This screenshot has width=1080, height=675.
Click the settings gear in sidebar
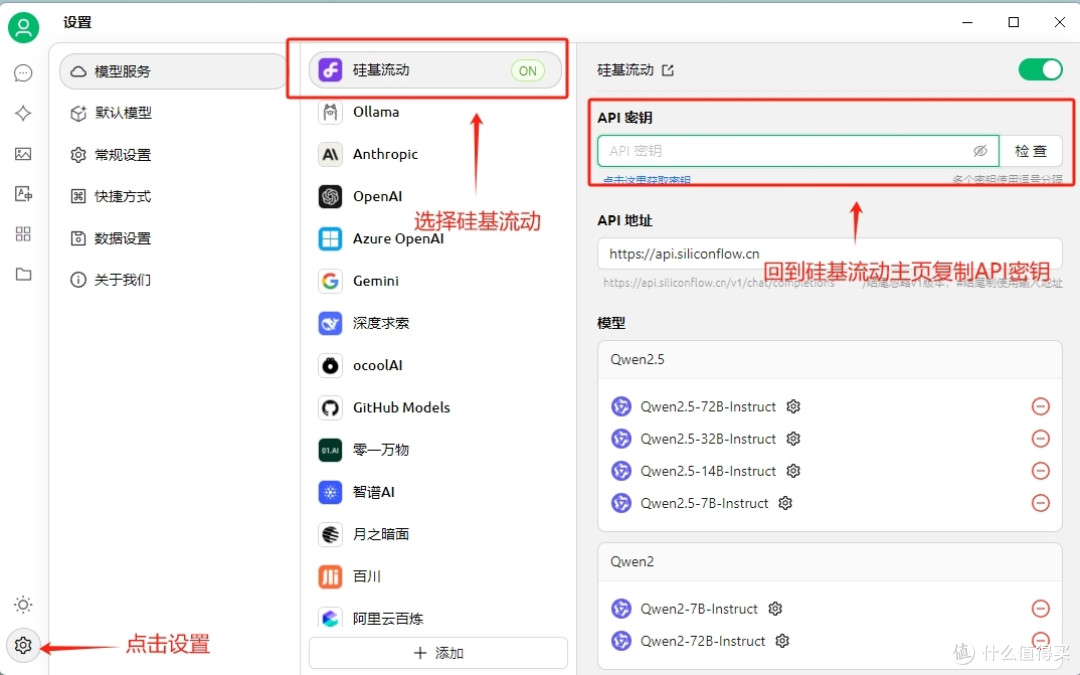(23, 645)
